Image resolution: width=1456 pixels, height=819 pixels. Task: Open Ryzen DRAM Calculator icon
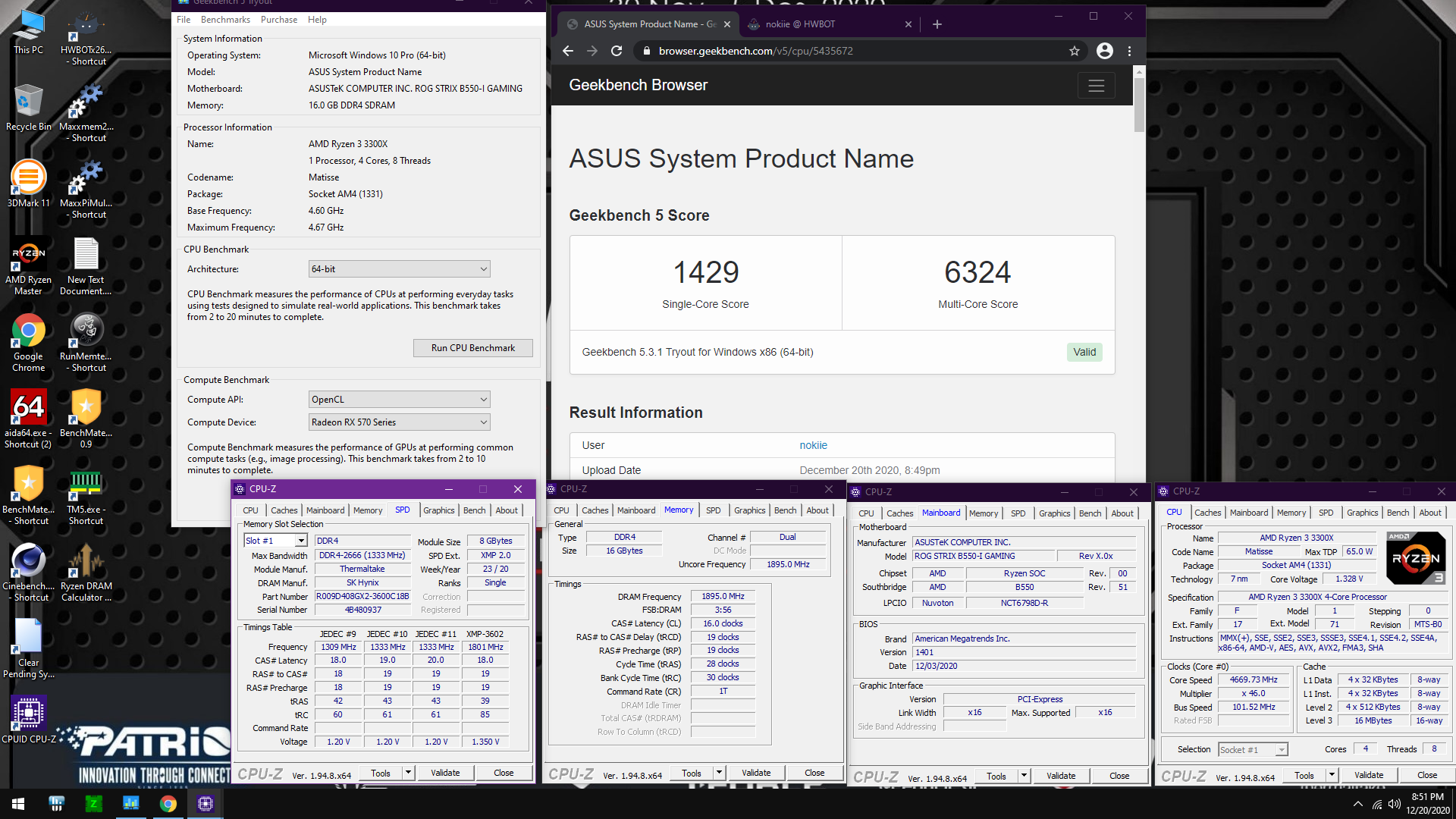pyautogui.click(x=86, y=573)
